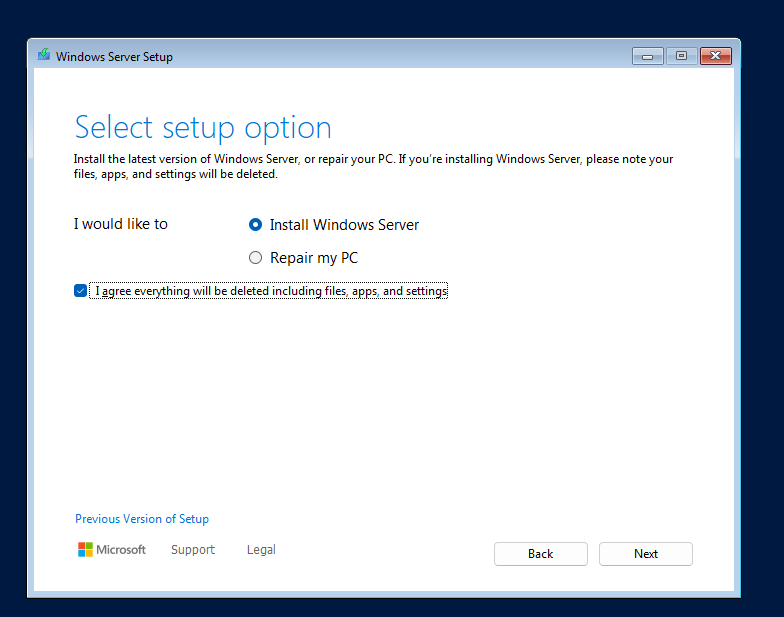Click the Windows Server Setup title bar icon
Screen dimensions: 784x617
(44, 54)
